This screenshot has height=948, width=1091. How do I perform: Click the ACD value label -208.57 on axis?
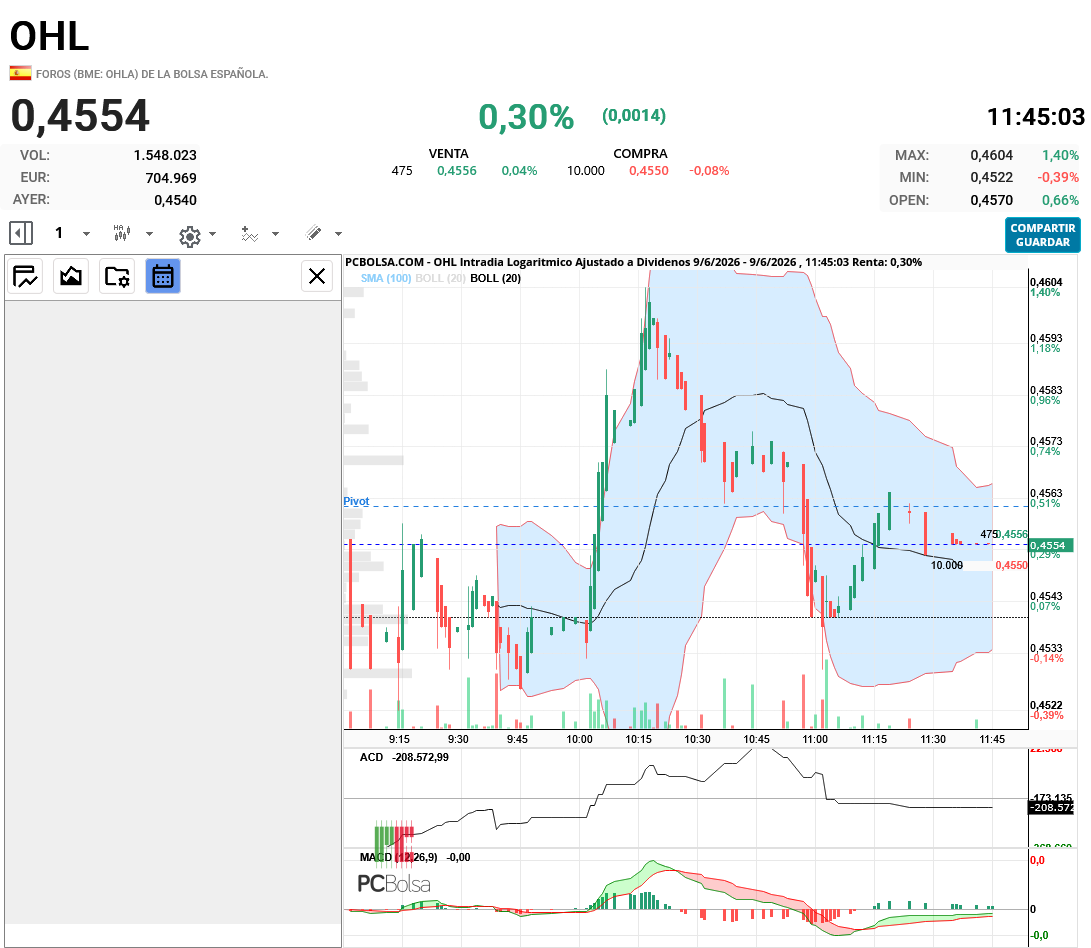(1051, 807)
